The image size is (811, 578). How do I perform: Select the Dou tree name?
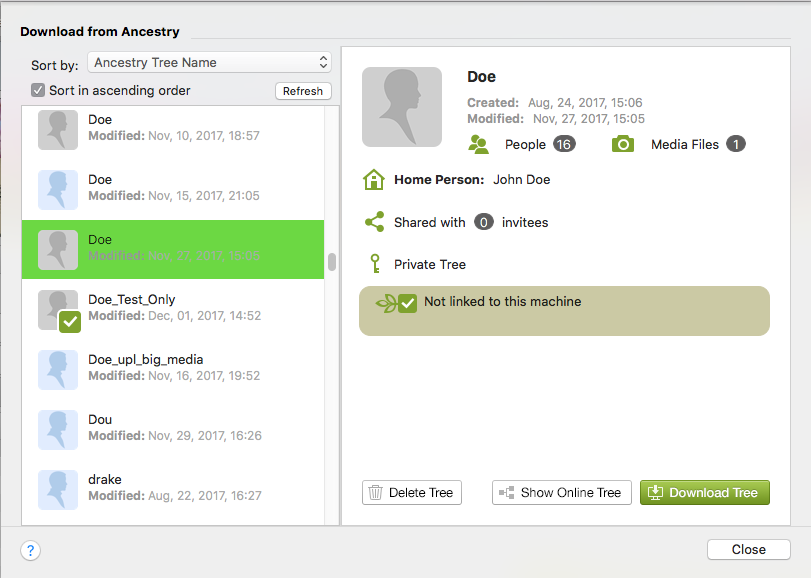pos(100,420)
